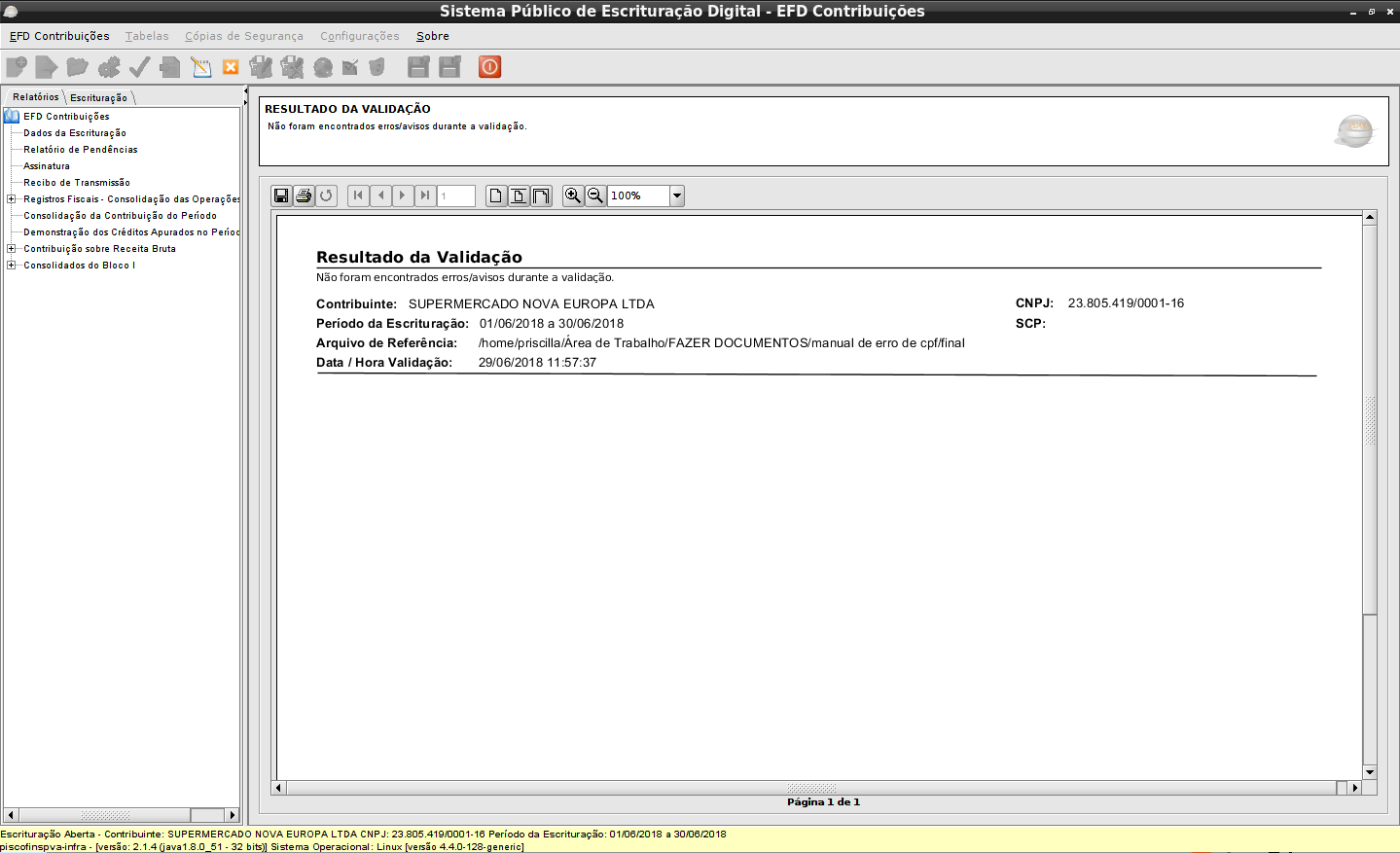The height and width of the screenshot is (853, 1400).
Task: Click the zoom in magnifier icon
Action: (573, 195)
